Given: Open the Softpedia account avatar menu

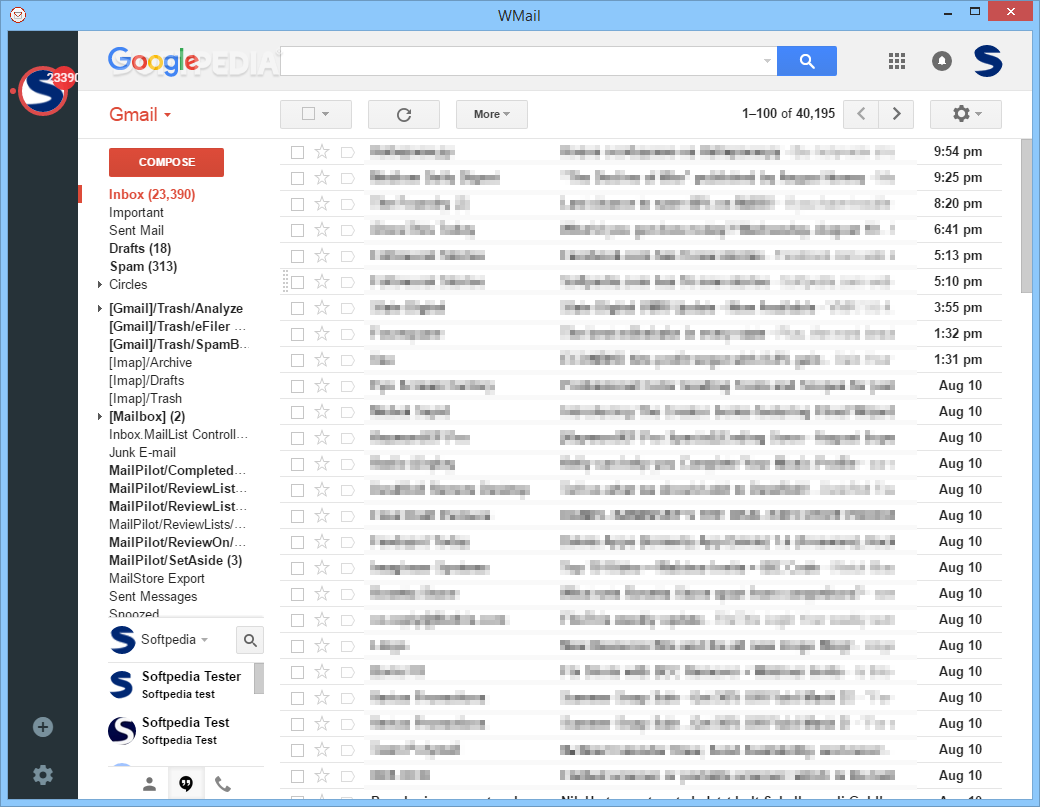Looking at the screenshot, I should pyautogui.click(x=988, y=61).
